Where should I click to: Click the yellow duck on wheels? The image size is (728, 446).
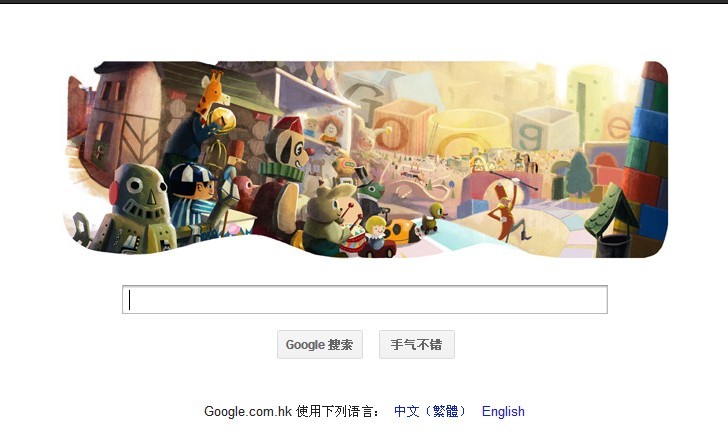tap(433, 217)
